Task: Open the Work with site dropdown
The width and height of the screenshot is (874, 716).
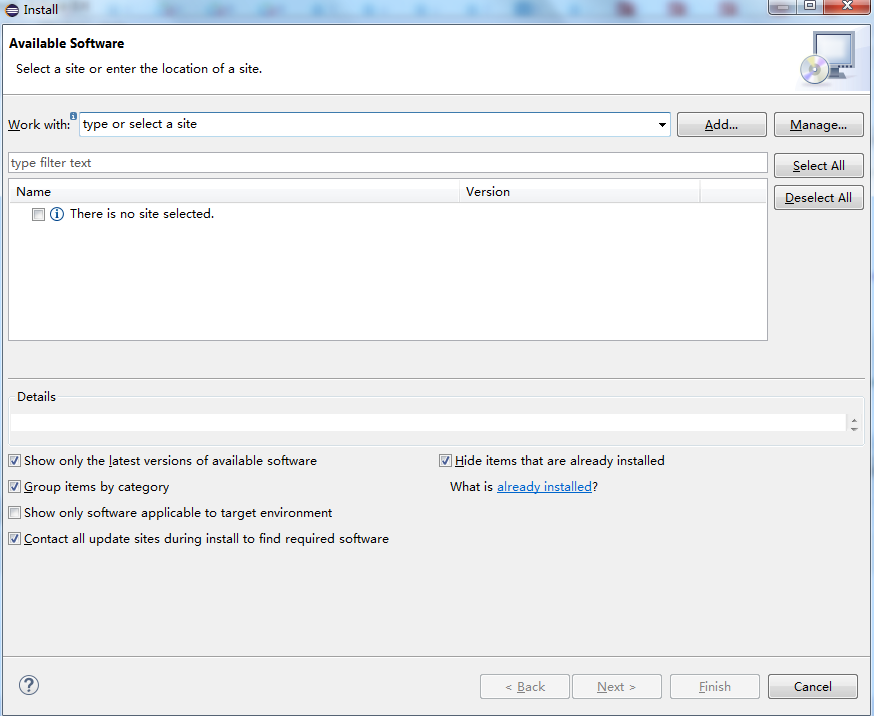Action: point(661,124)
